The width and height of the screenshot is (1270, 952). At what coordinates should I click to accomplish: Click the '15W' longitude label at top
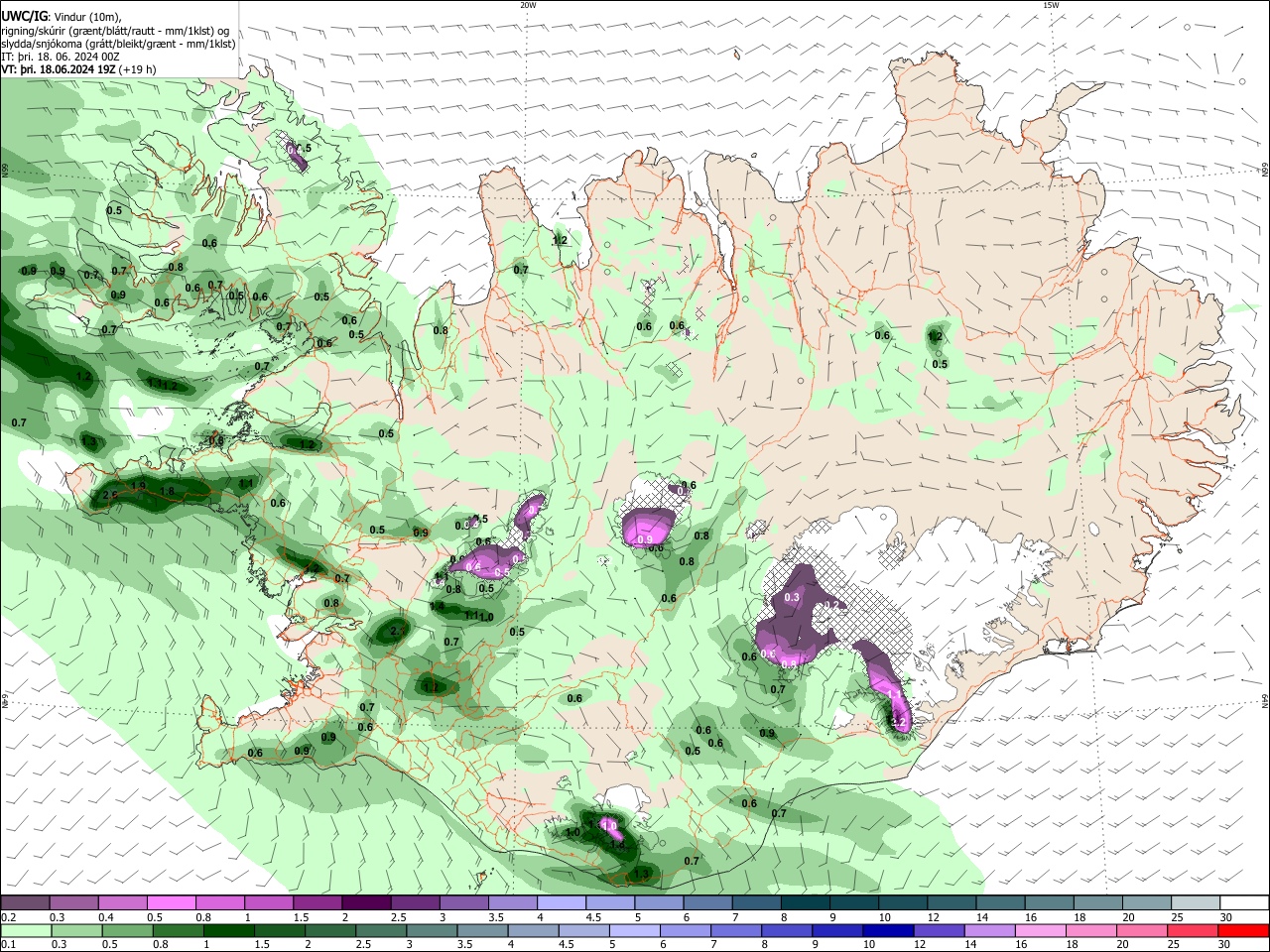(1050, 5)
